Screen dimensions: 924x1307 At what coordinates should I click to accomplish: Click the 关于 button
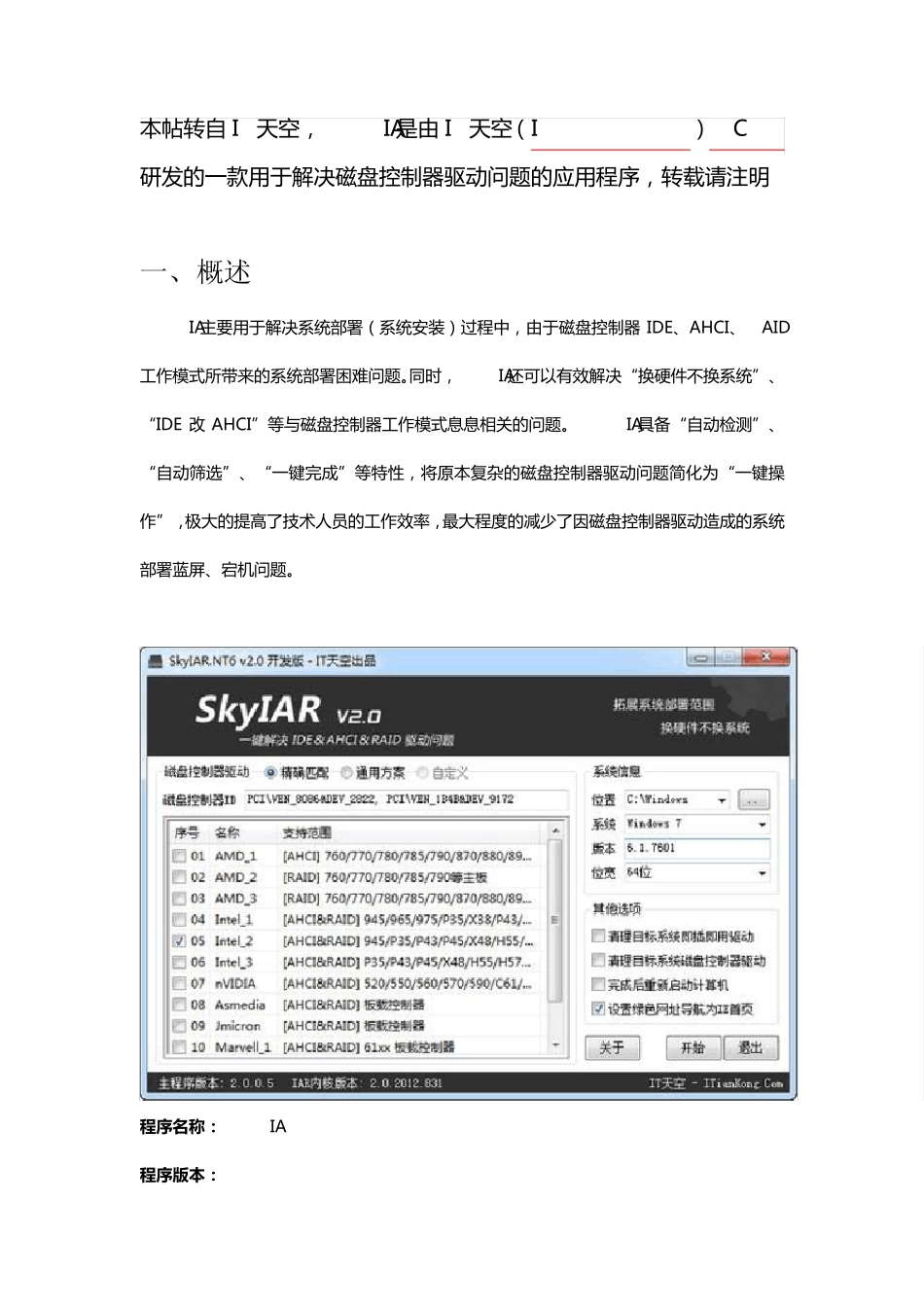pos(612,1048)
